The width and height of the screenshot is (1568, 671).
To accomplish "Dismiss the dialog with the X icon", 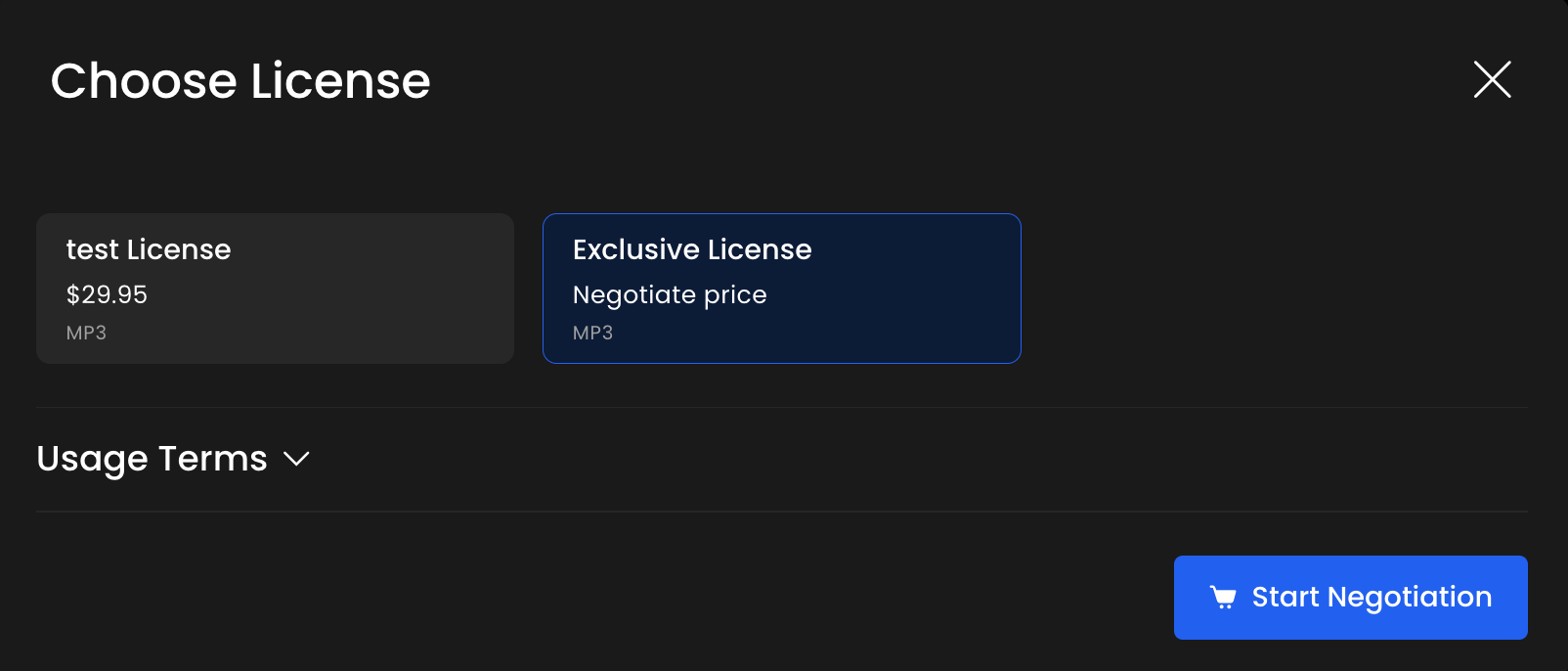I will click(x=1492, y=79).
